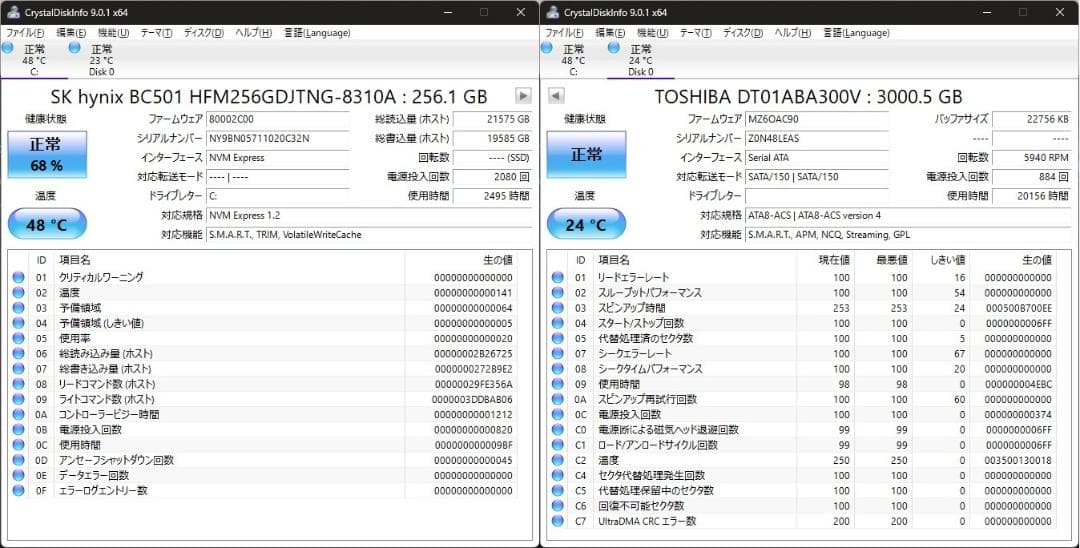This screenshot has width=1080, height=548.
Task: Click 項目名 column header in left table
Action: pos(229,260)
